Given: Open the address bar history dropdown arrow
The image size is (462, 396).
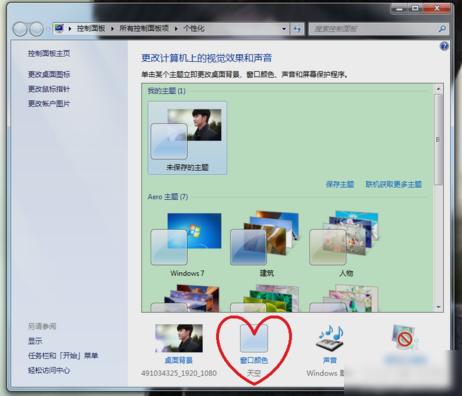Looking at the screenshot, I should pos(284,29).
